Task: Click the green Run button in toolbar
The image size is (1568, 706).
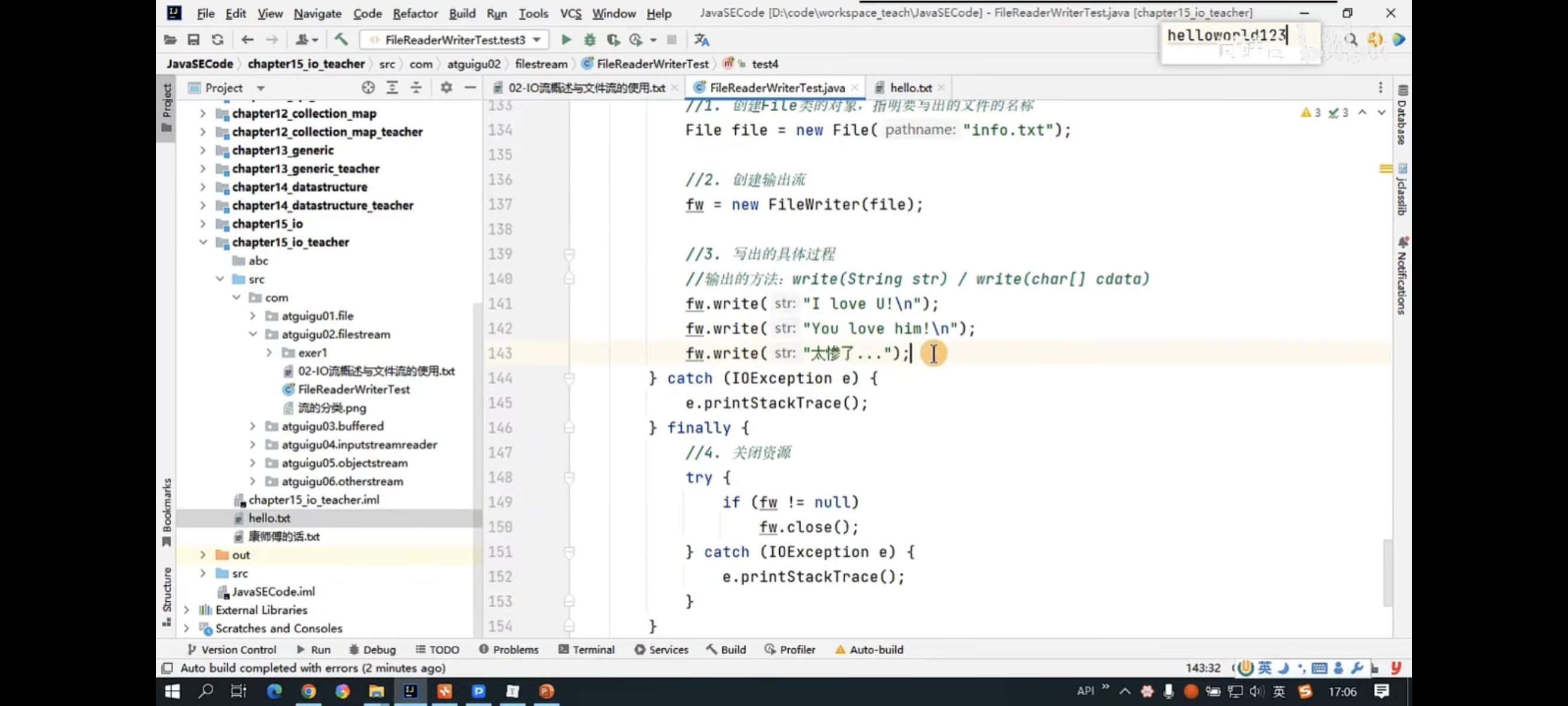Action: coord(566,39)
